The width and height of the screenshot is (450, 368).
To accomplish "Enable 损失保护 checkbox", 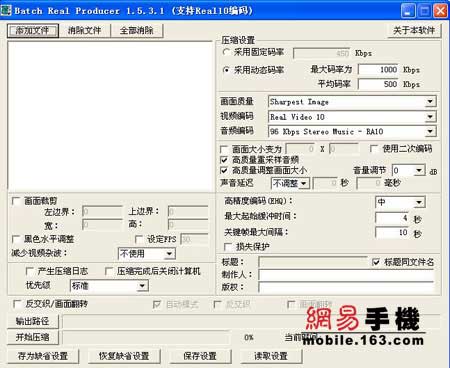I will [x=228, y=247].
